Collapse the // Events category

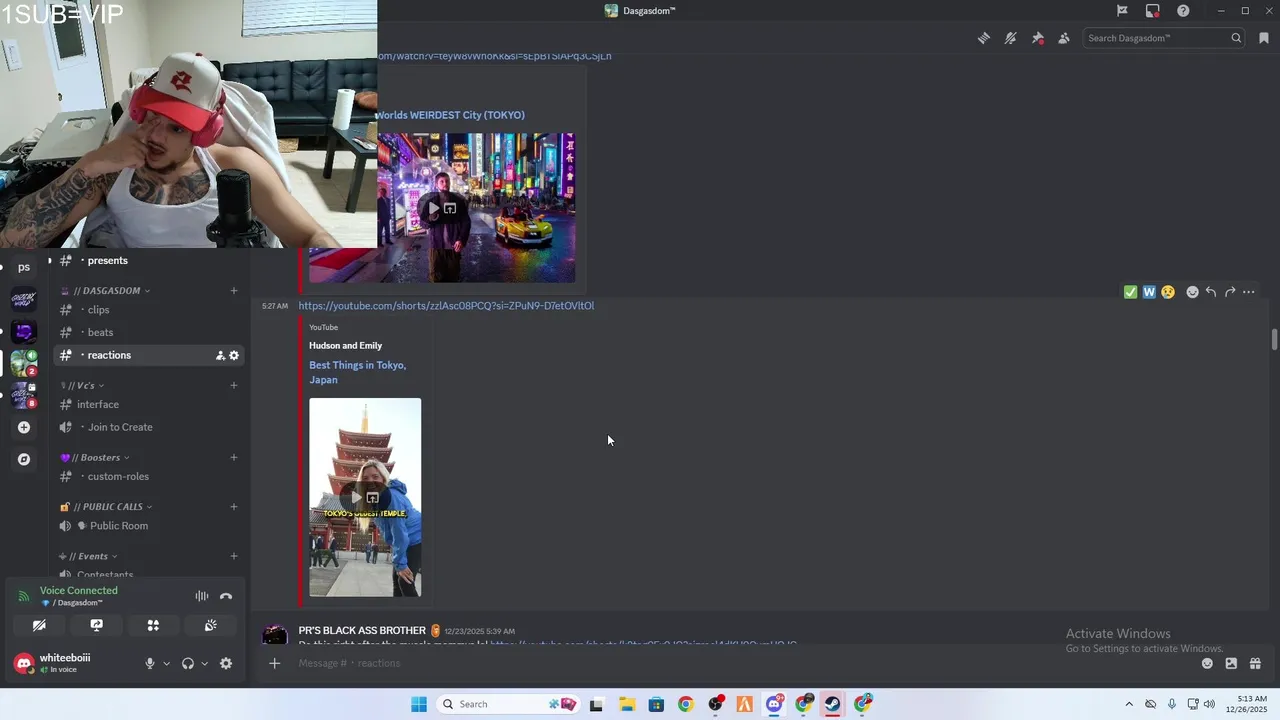pyautogui.click(x=88, y=556)
